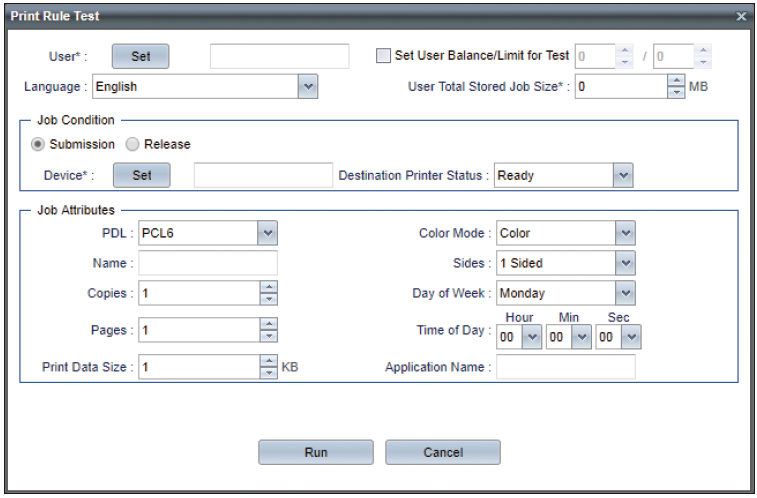Image resolution: width=757 pixels, height=498 pixels.
Task: Select the Release radio button
Action: coord(132,144)
